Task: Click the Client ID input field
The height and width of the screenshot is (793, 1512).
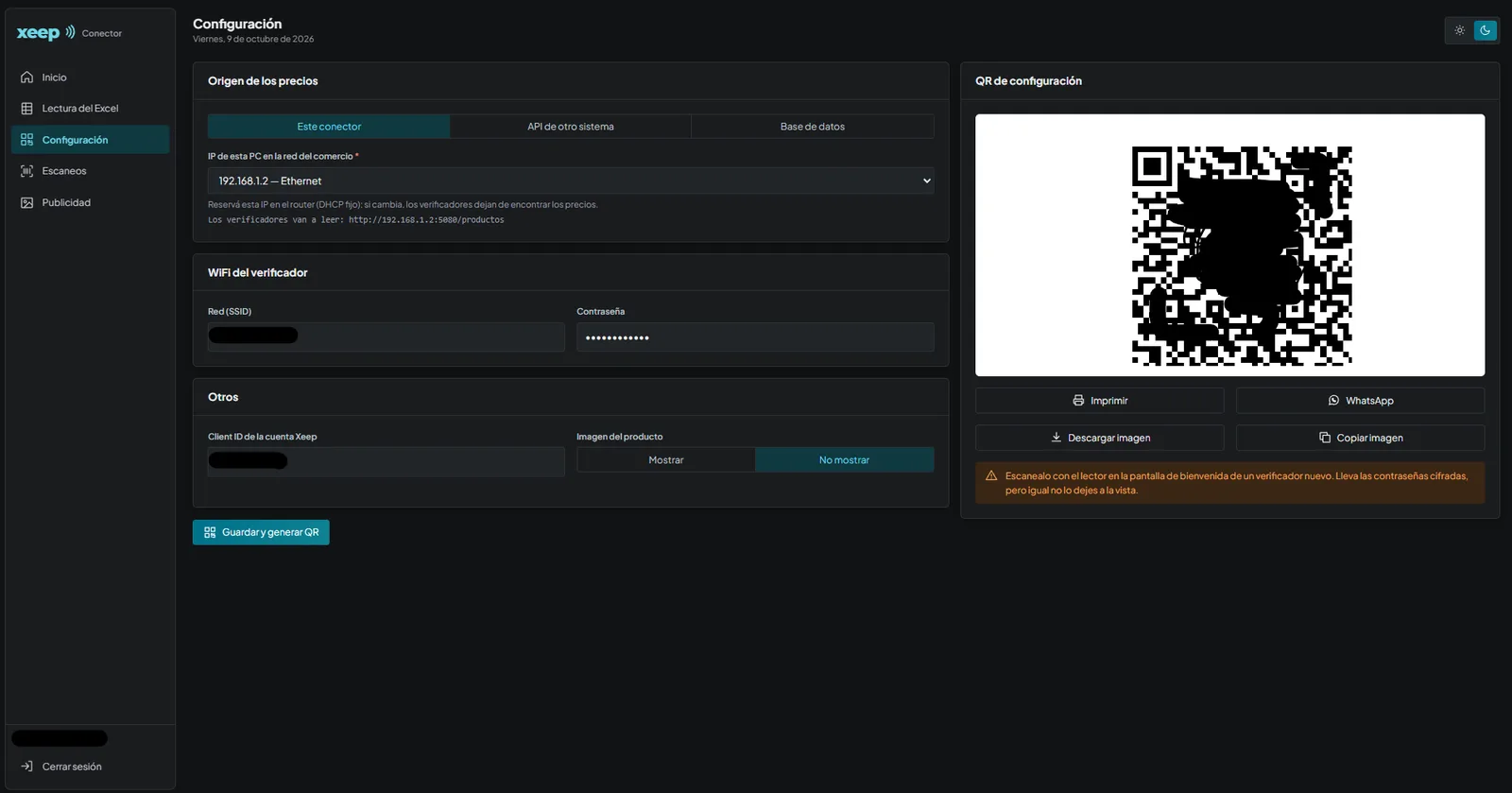Action: pyautogui.click(x=386, y=462)
